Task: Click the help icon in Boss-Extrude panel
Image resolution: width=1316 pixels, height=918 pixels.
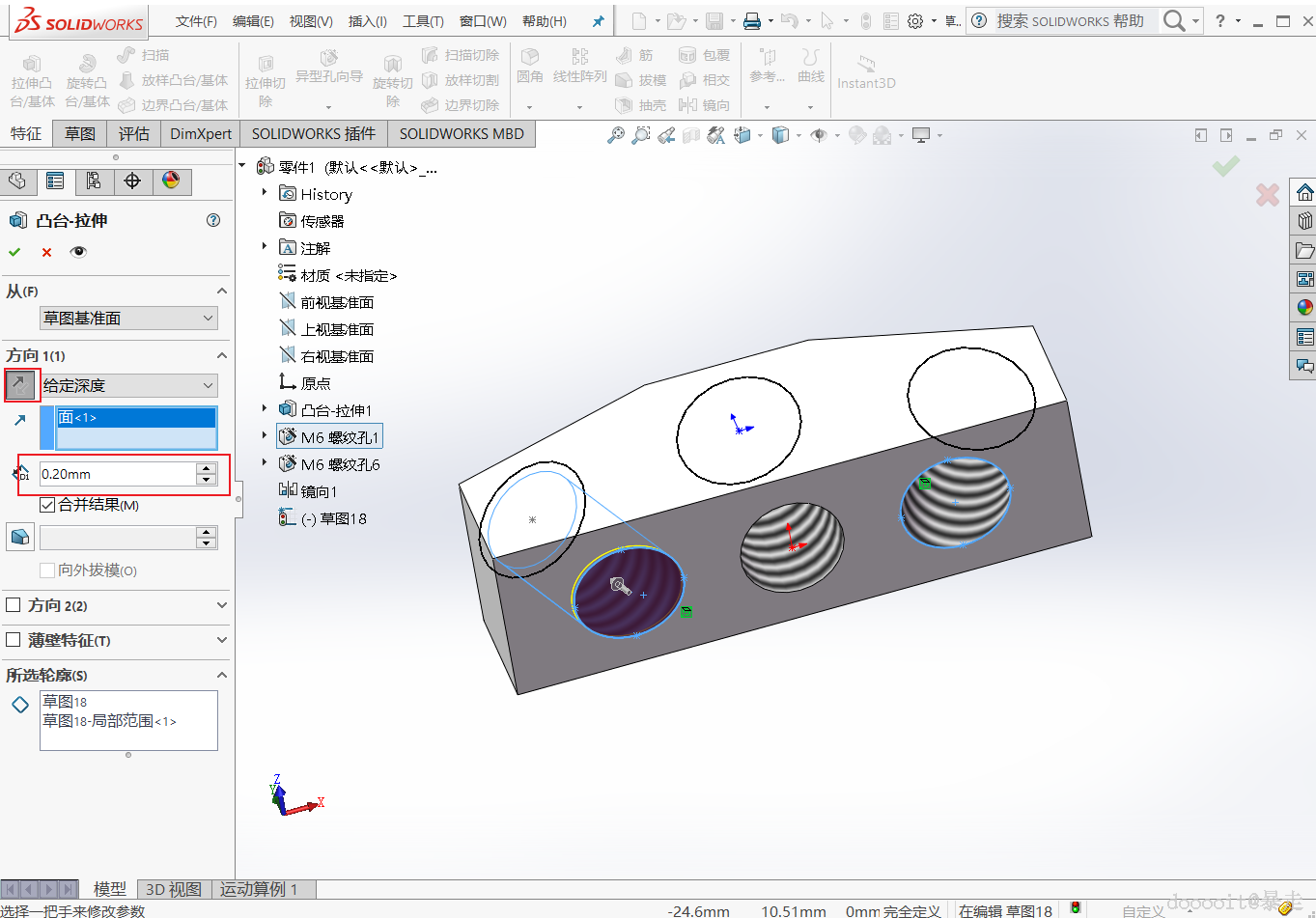Action: (213, 220)
